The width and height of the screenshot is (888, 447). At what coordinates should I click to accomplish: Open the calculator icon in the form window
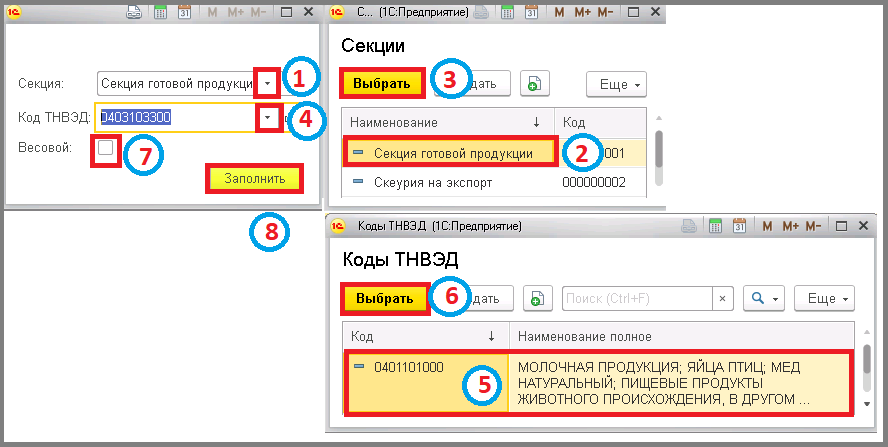(x=160, y=12)
